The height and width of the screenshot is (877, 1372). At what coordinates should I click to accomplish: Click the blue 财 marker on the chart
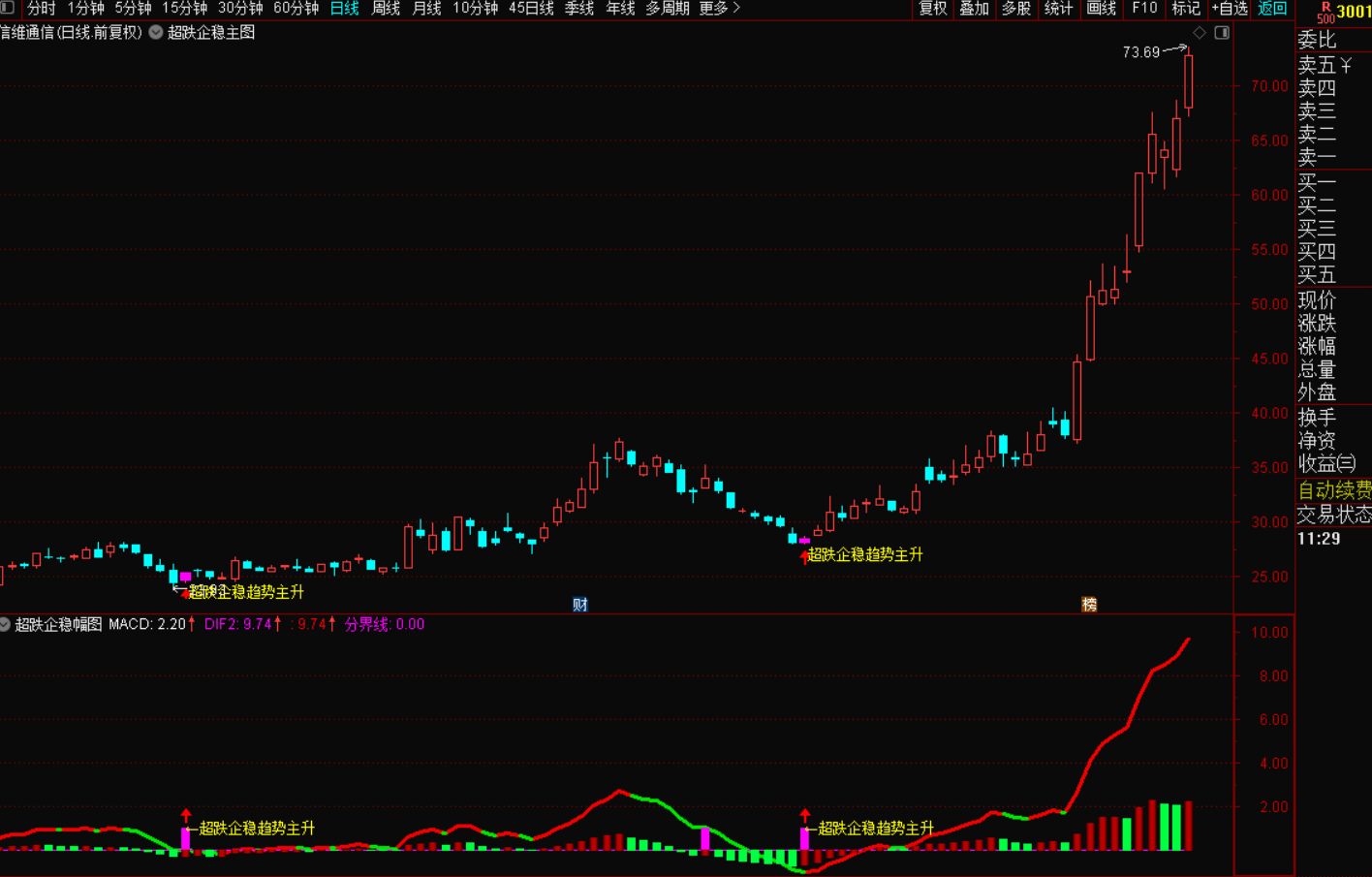(x=580, y=605)
